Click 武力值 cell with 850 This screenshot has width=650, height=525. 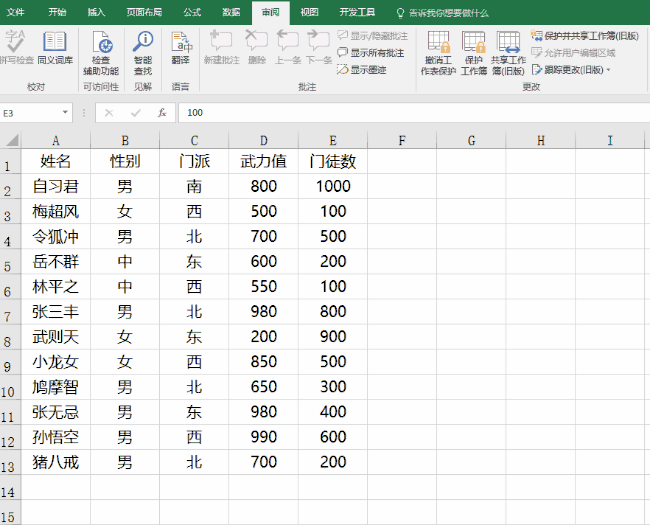point(264,362)
